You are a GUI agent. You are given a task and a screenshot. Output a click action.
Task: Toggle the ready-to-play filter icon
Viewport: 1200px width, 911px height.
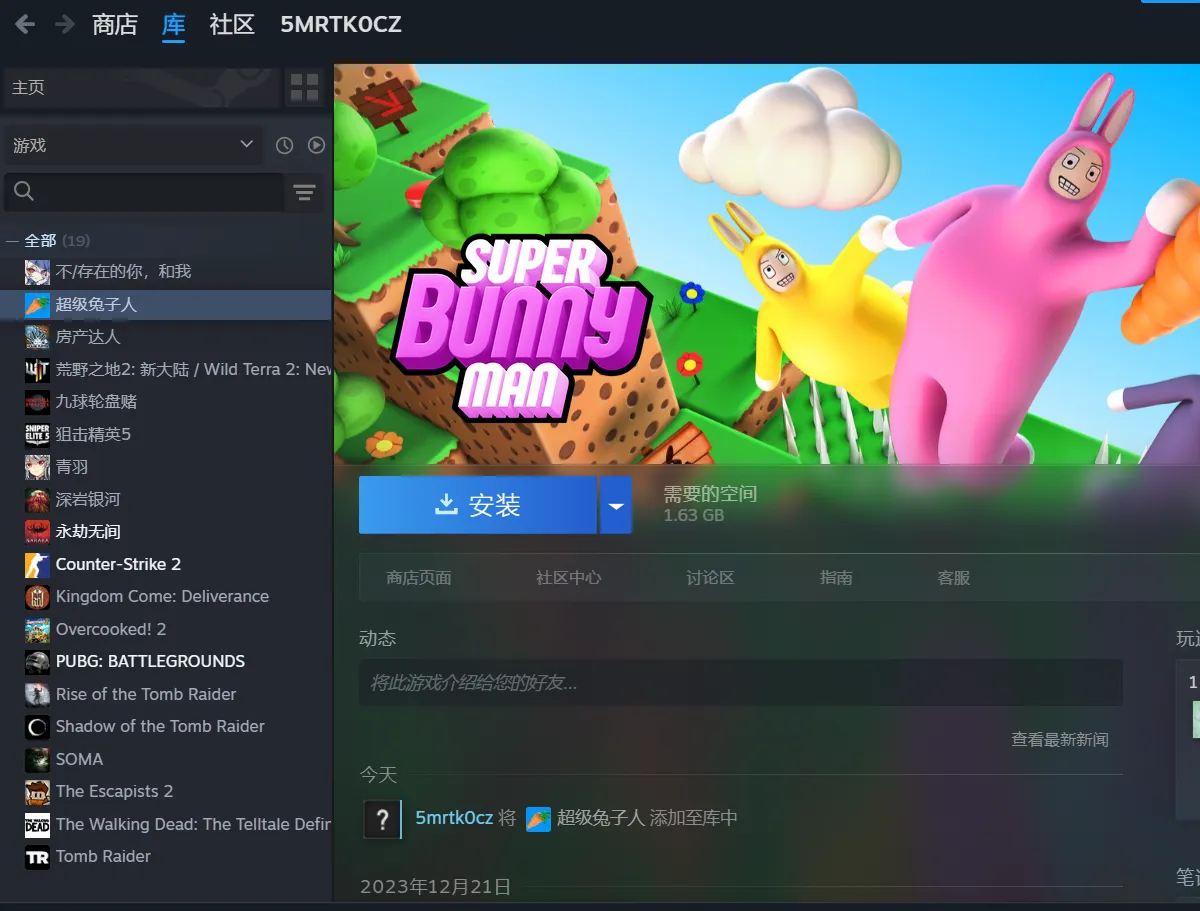pos(316,146)
